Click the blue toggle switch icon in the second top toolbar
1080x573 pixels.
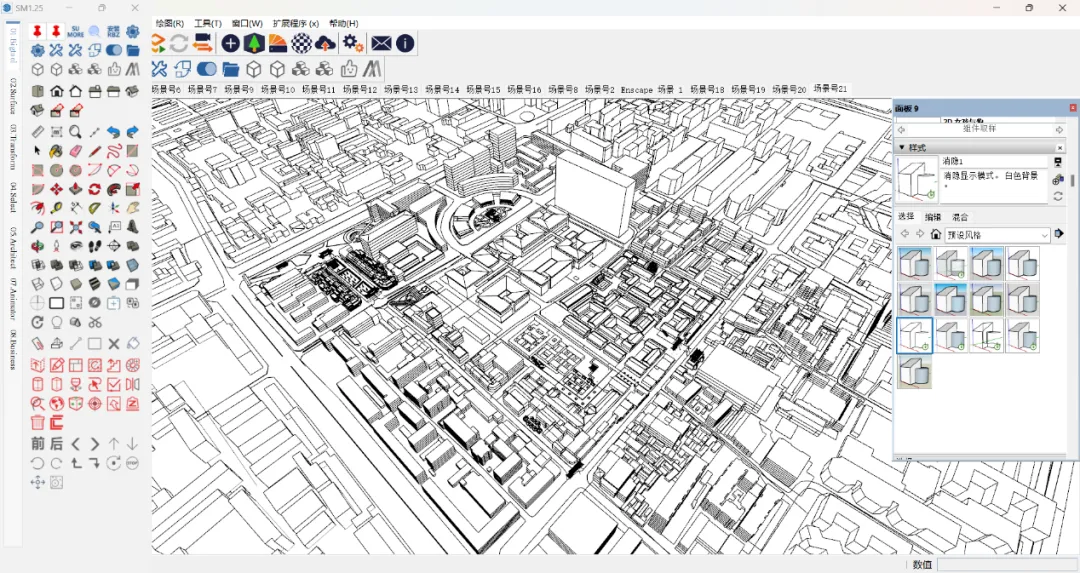tap(207, 69)
